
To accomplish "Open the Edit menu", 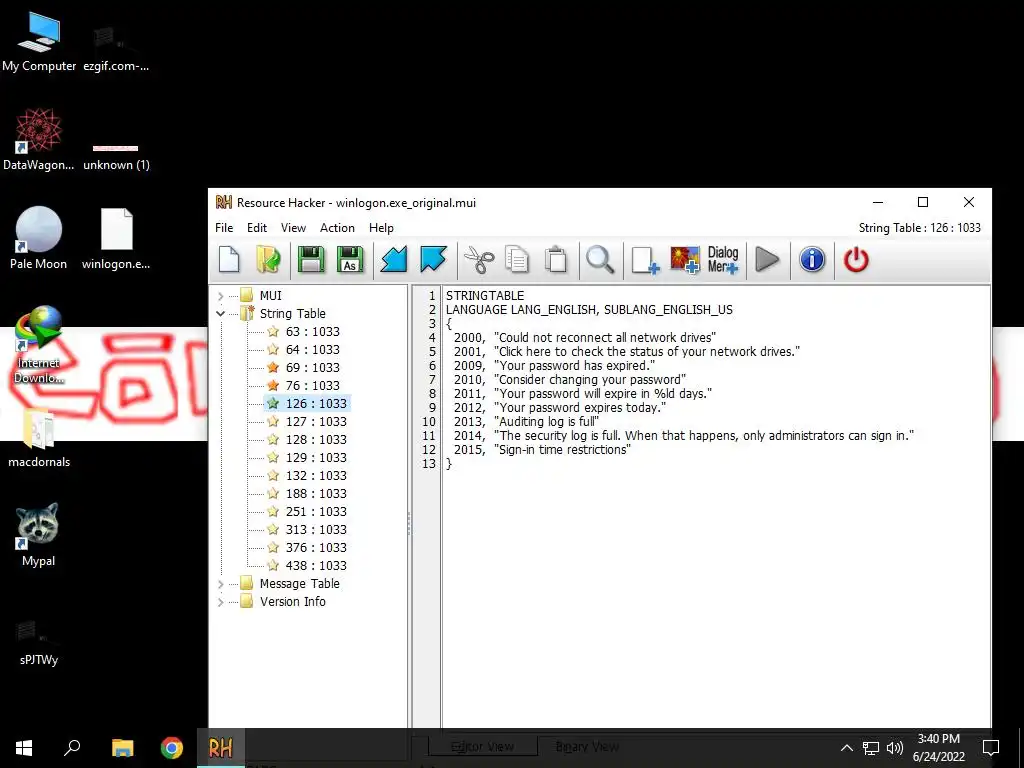I will (257, 228).
